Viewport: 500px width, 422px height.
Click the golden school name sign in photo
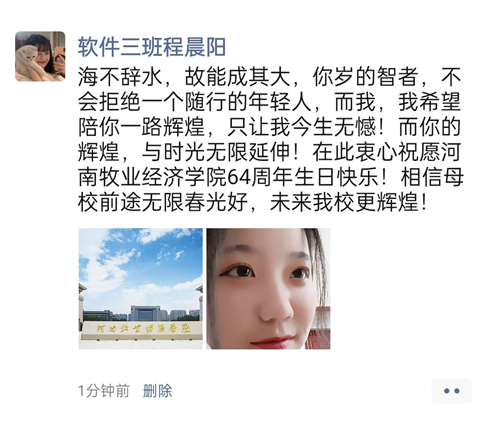[144, 329]
